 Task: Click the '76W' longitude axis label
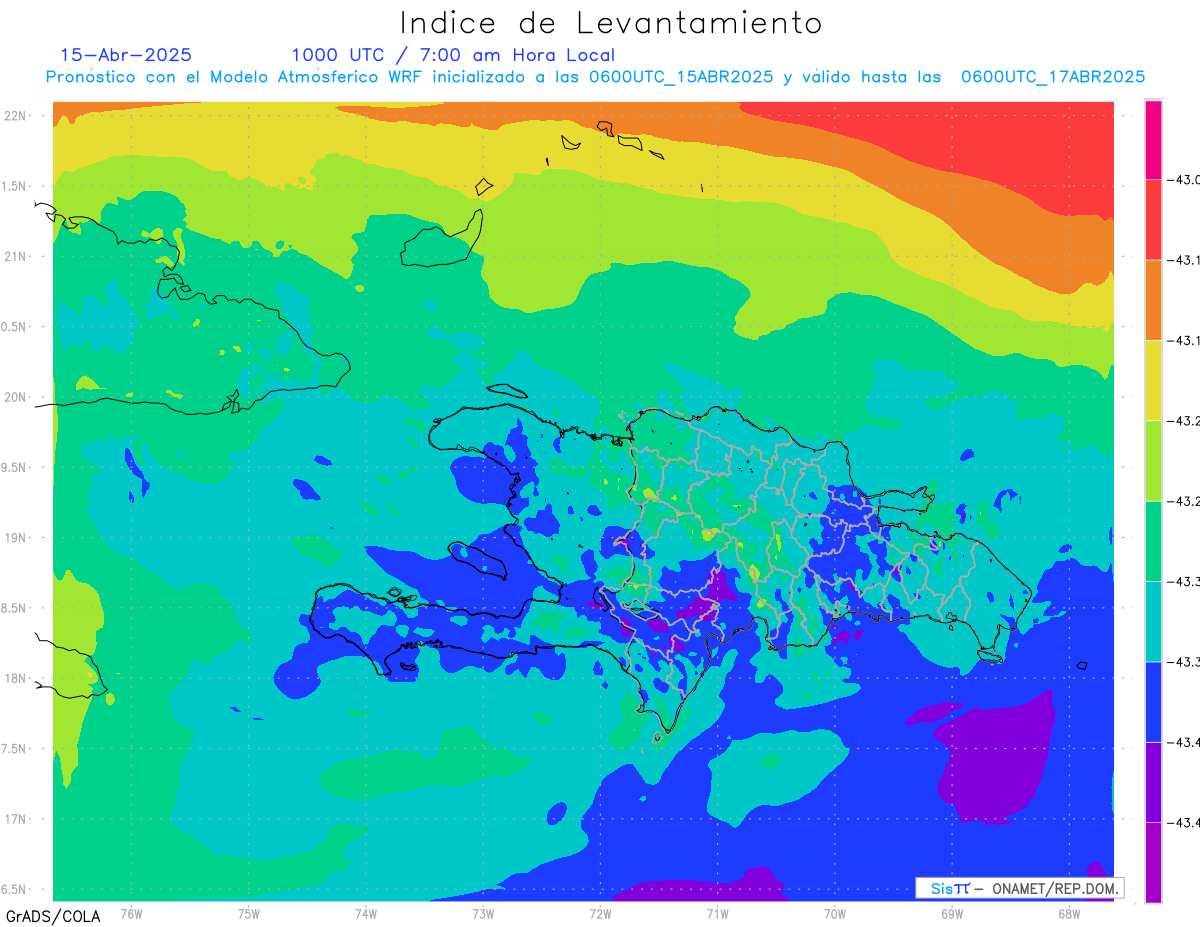tap(132, 913)
